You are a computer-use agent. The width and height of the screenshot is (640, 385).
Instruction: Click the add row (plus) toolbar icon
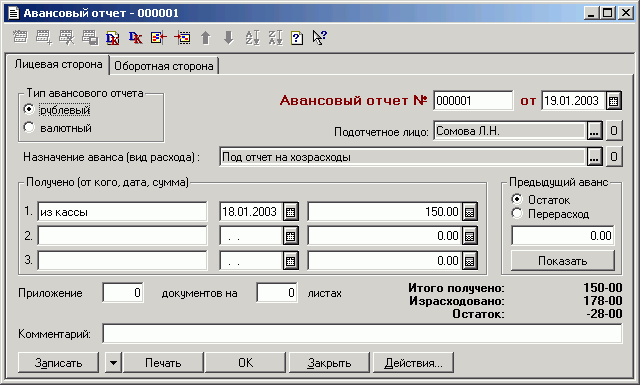43,38
